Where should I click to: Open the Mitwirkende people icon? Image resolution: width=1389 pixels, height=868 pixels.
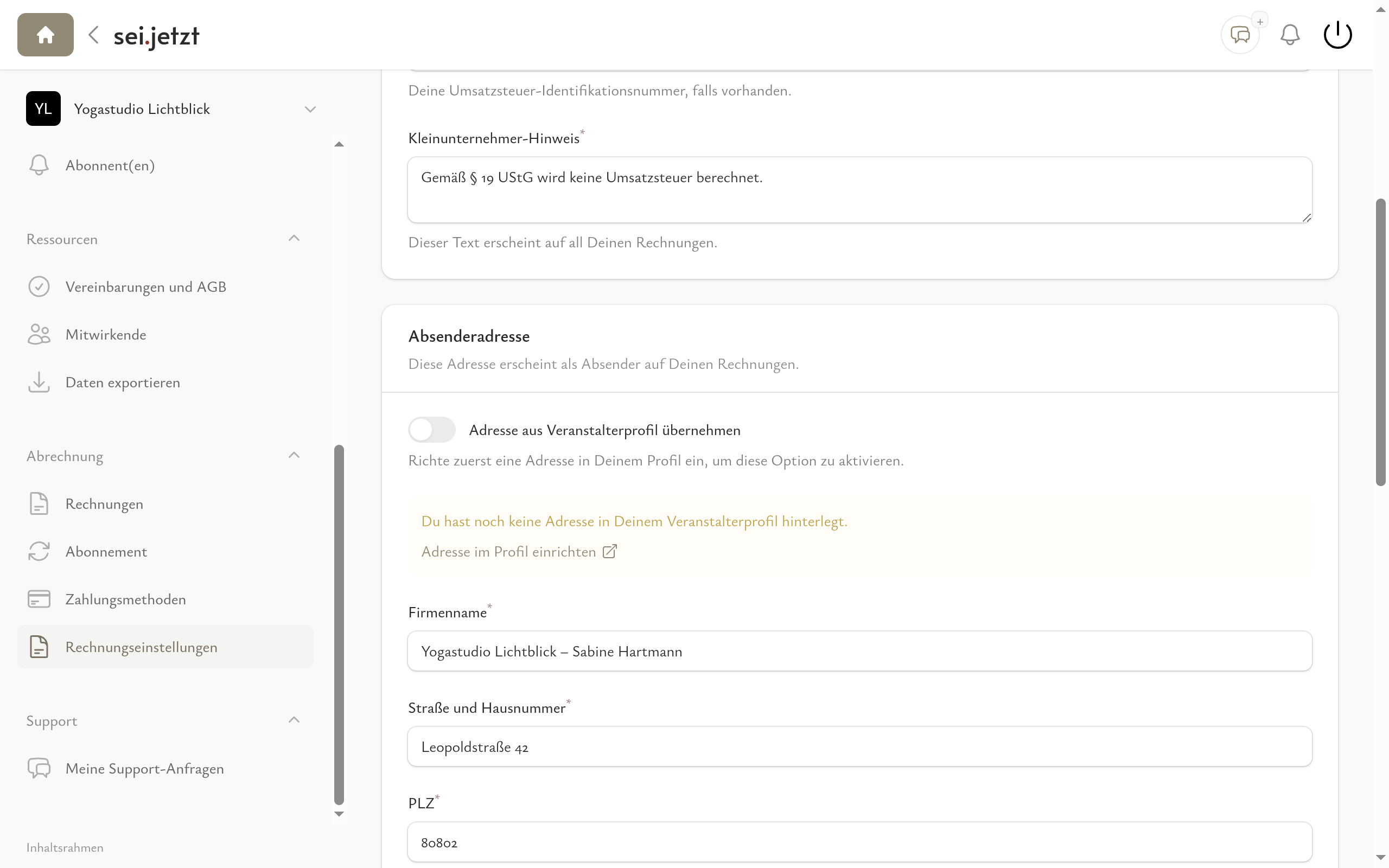(x=39, y=335)
